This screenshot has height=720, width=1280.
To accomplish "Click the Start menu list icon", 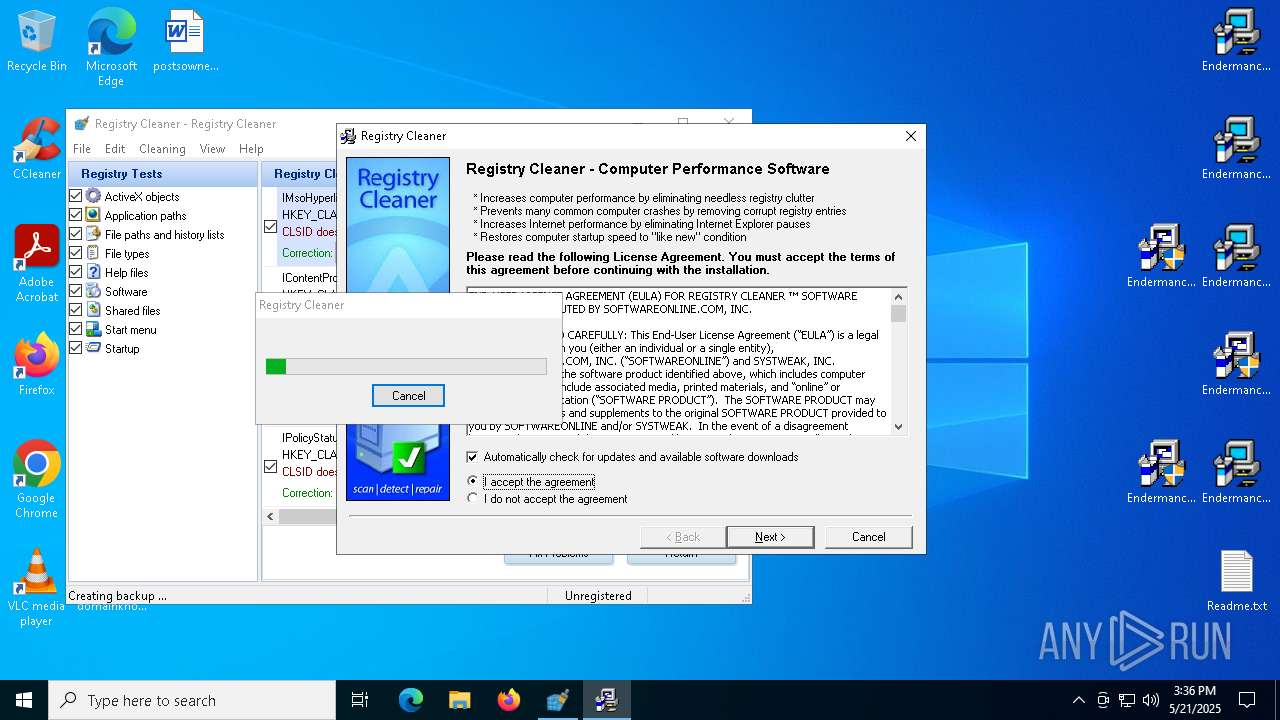I will 93,329.
